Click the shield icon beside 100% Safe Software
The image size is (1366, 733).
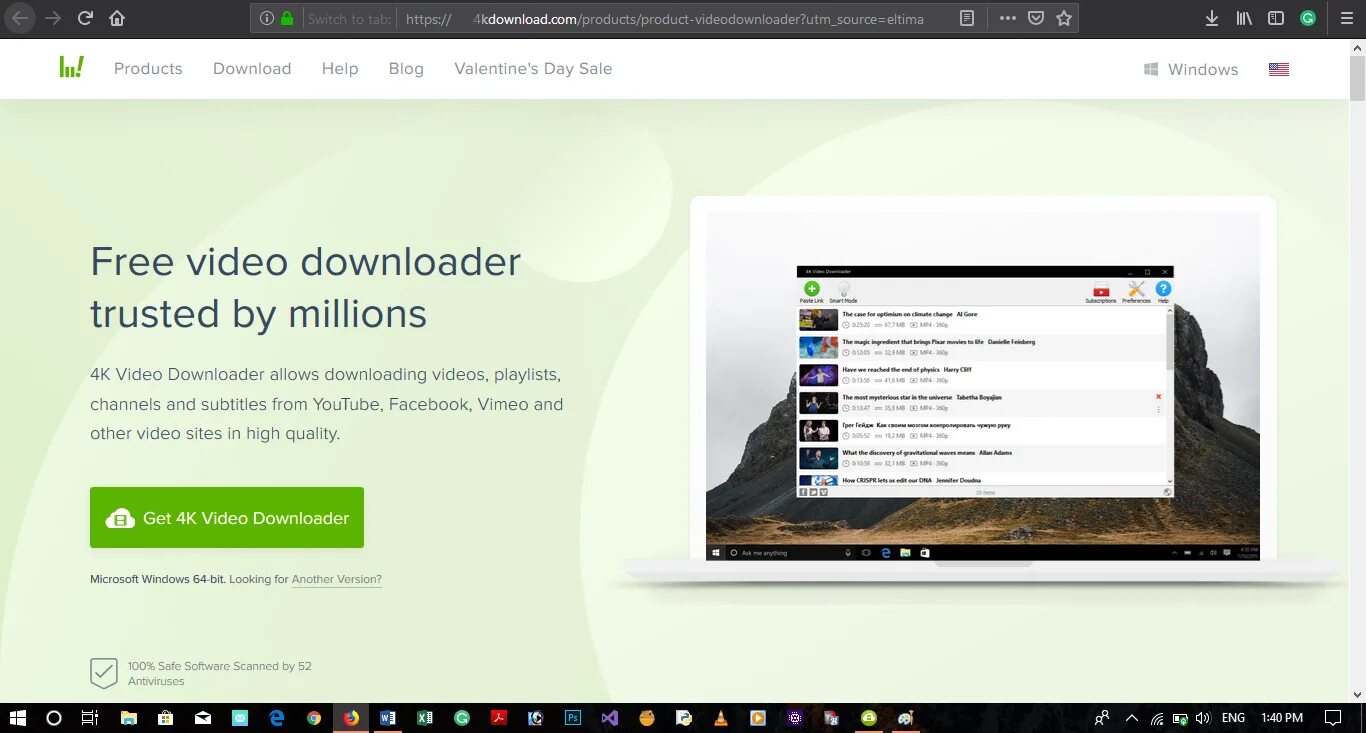point(104,673)
